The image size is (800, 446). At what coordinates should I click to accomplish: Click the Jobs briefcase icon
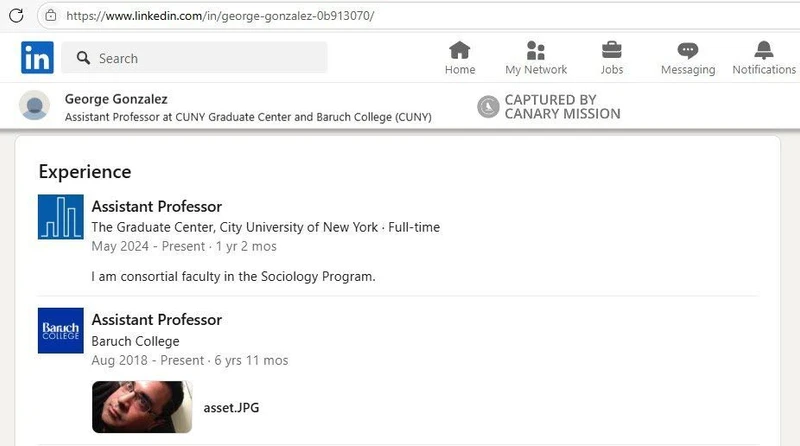[x=612, y=50]
